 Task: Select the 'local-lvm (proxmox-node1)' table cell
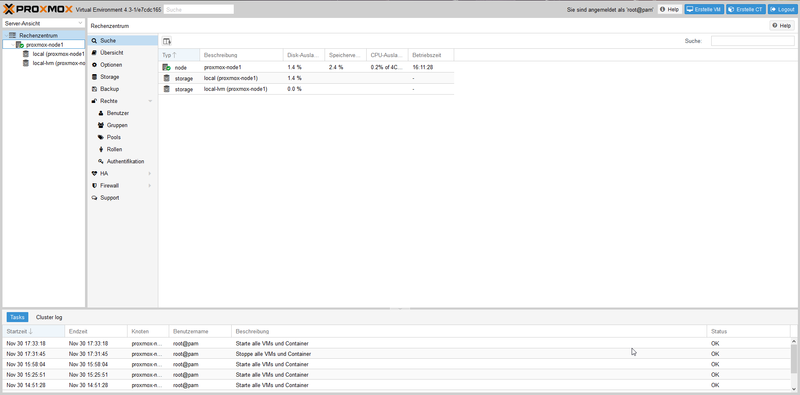[x=241, y=89]
